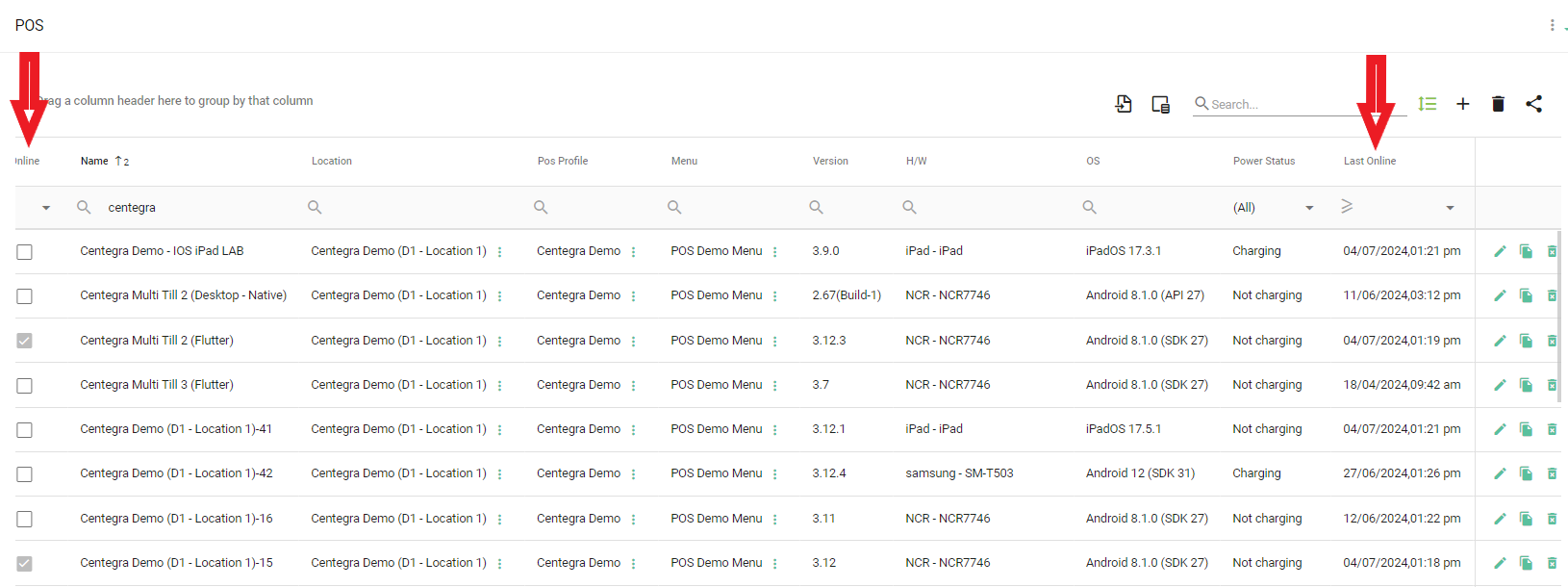Open the column chooser icon

[x=1160, y=104]
